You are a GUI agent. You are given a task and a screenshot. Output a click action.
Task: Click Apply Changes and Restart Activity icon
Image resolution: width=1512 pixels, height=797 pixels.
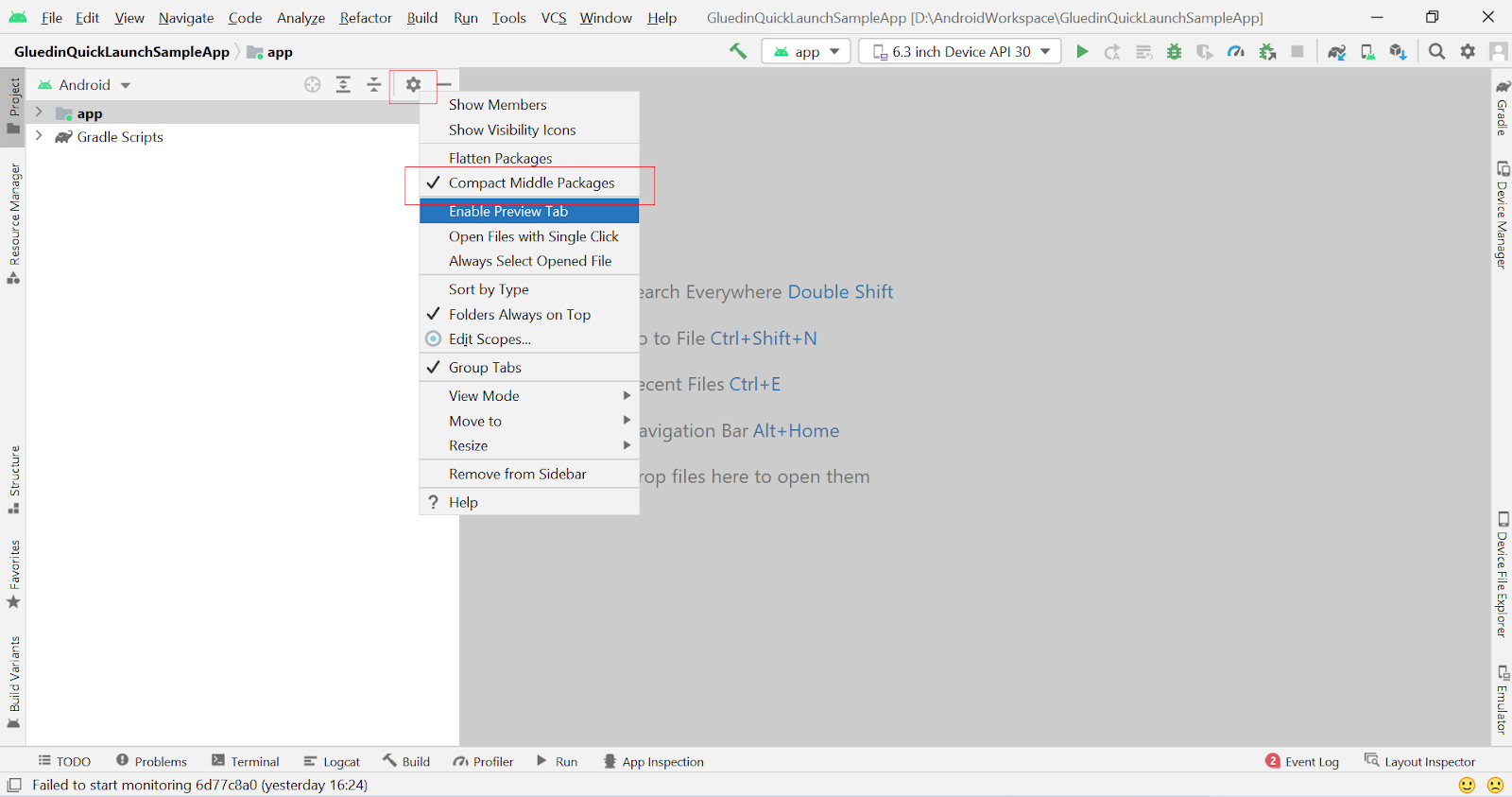pos(1112,51)
